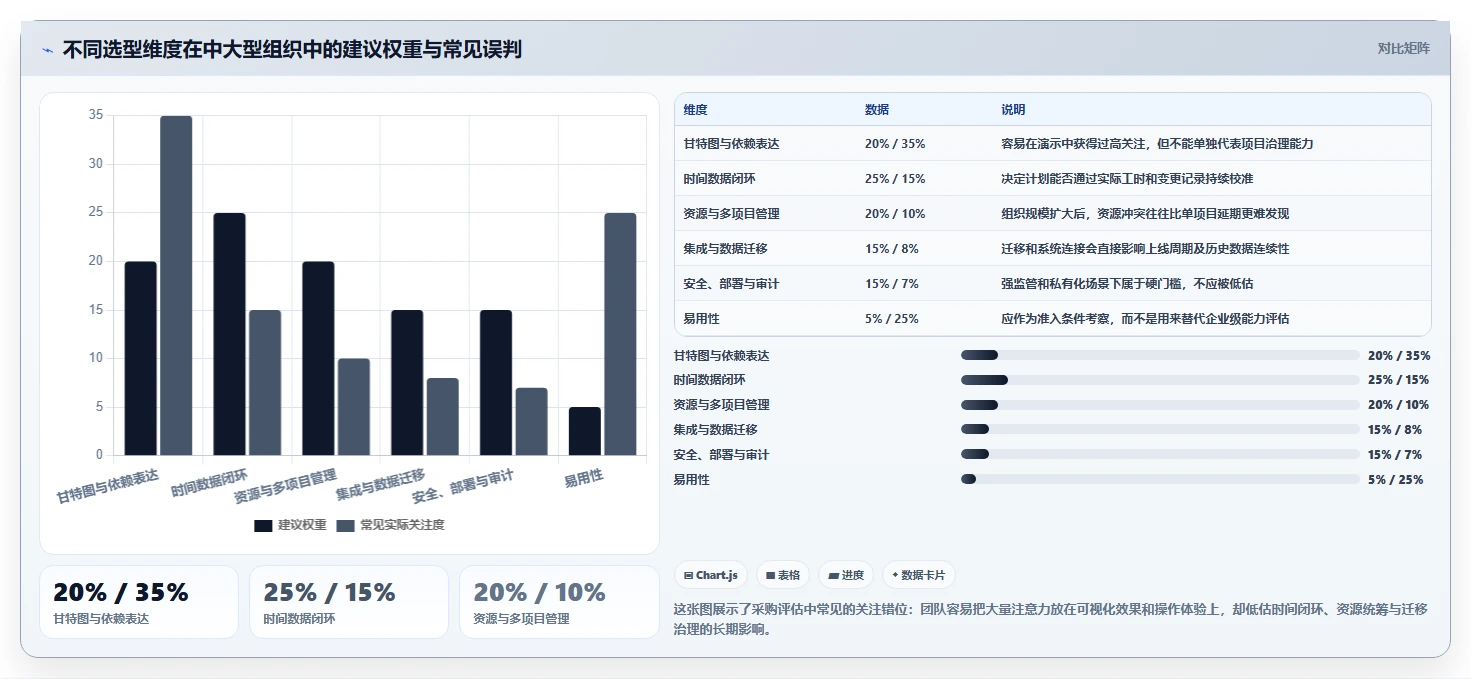Click 建议权重 bar for 资源与多项目管理
The width and height of the screenshot is (1471, 679).
318,358
